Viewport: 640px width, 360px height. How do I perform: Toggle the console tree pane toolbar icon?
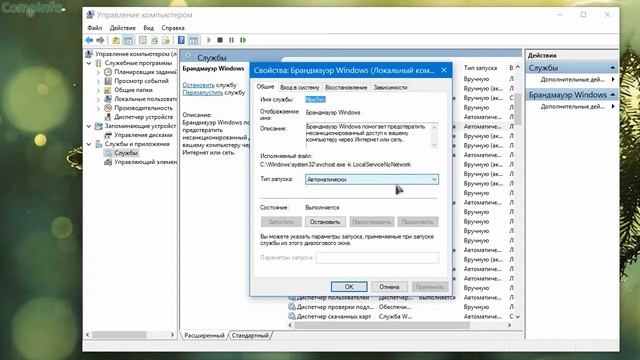128,40
